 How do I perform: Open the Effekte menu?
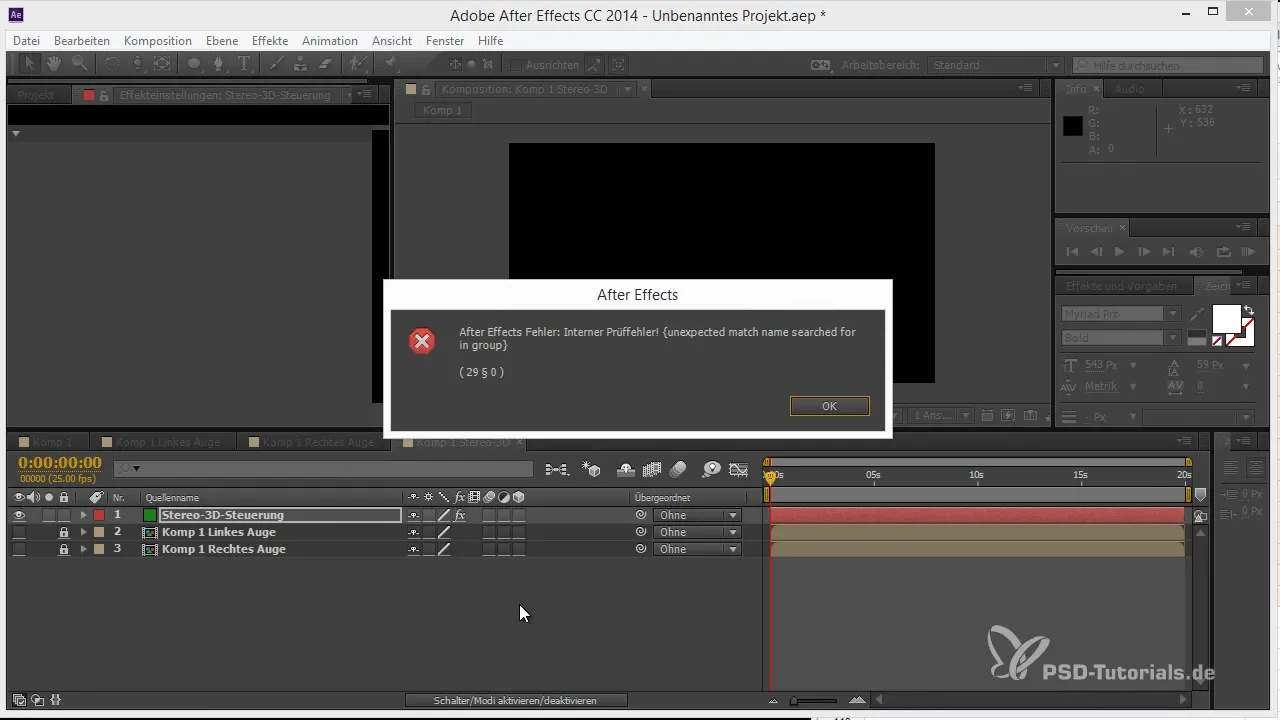pyautogui.click(x=270, y=41)
